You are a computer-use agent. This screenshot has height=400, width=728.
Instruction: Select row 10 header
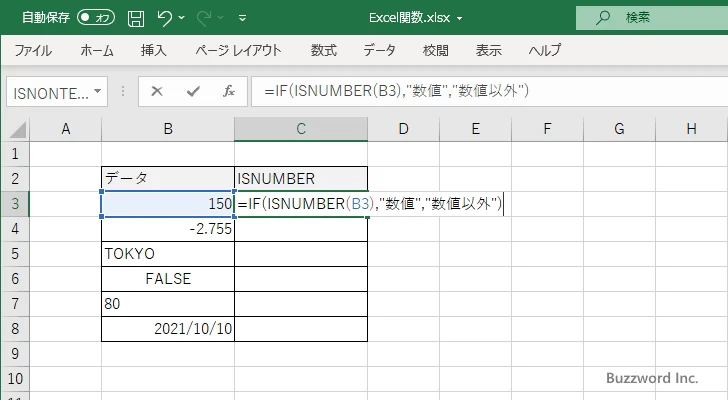[15, 379]
